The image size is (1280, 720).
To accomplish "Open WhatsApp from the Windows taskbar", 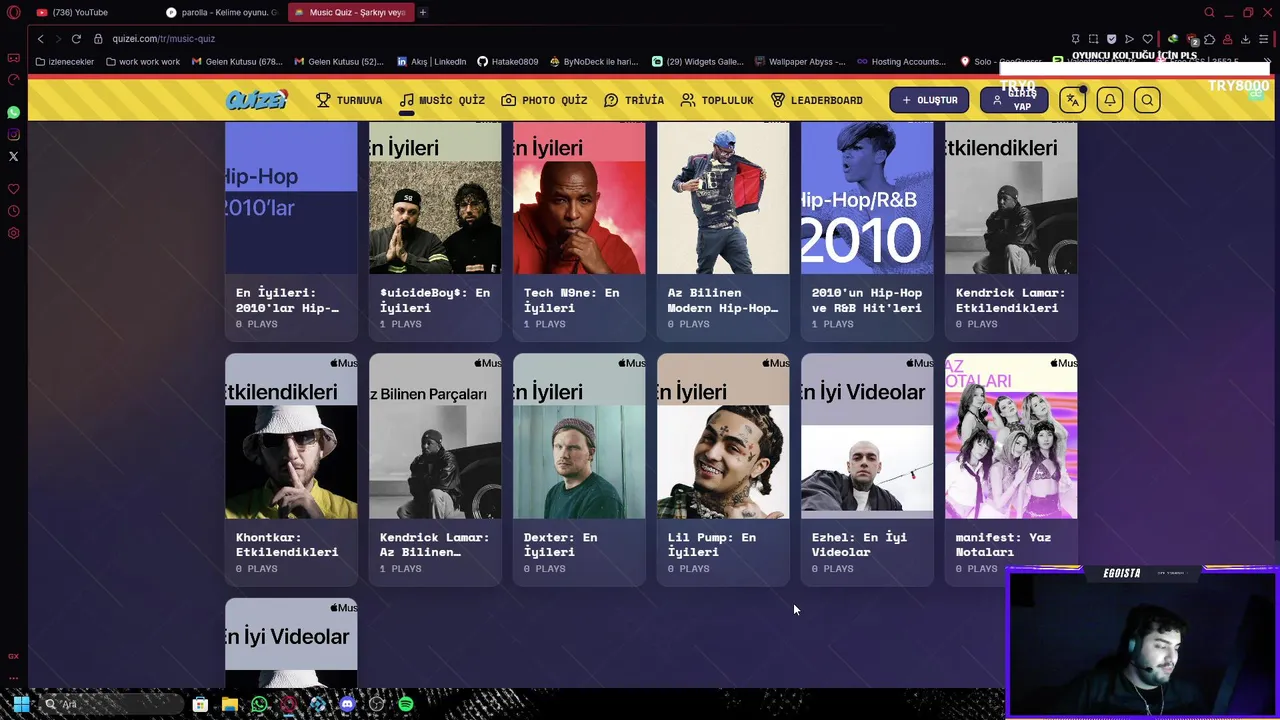I will [x=259, y=704].
